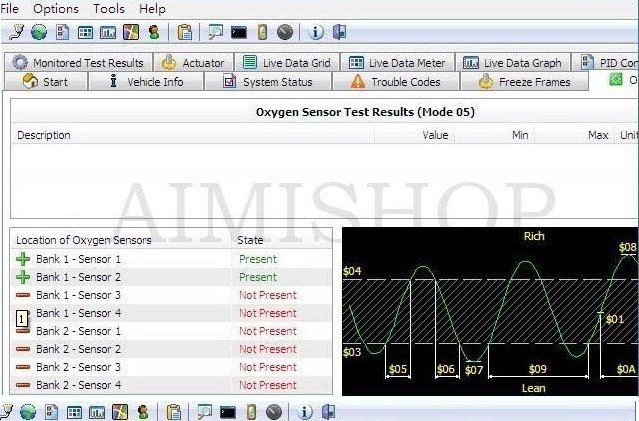639x421 pixels.
Task: Click the green globe icon in the upper toolbar
Action: 39,32
